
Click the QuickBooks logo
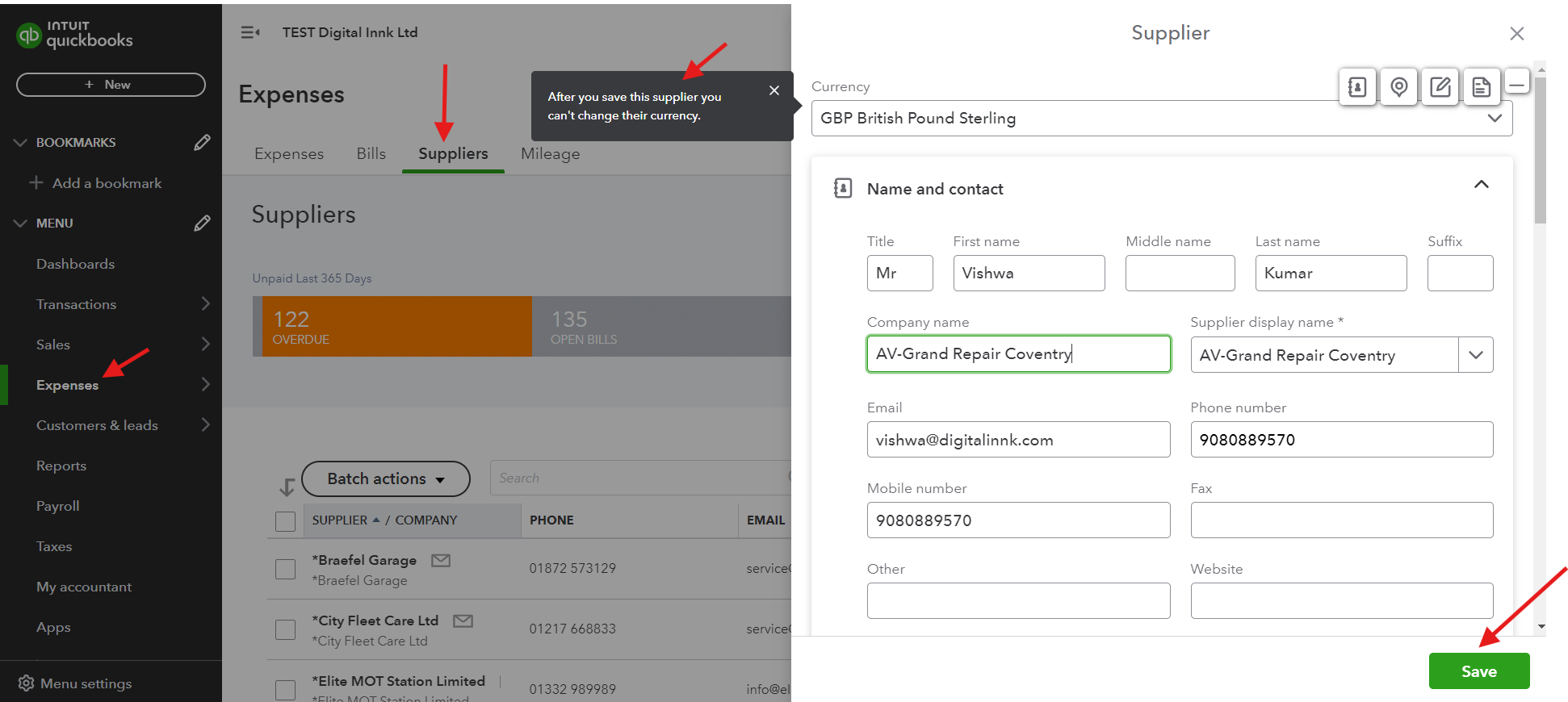pos(74,35)
